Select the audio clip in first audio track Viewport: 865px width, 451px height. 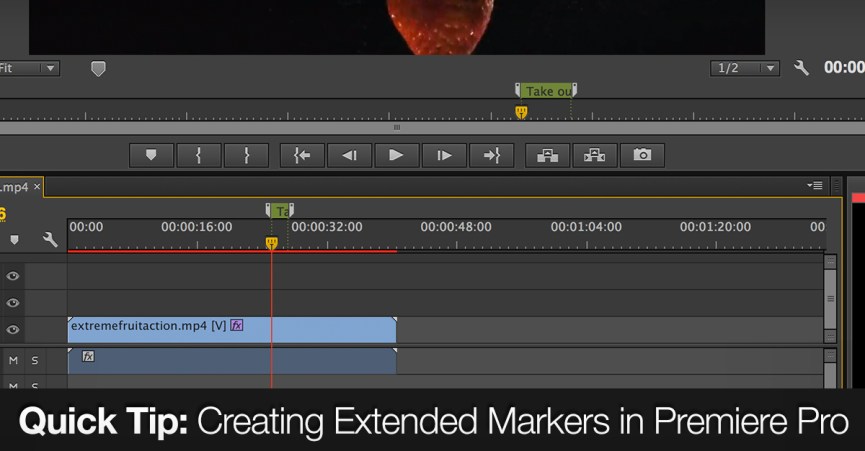point(232,361)
